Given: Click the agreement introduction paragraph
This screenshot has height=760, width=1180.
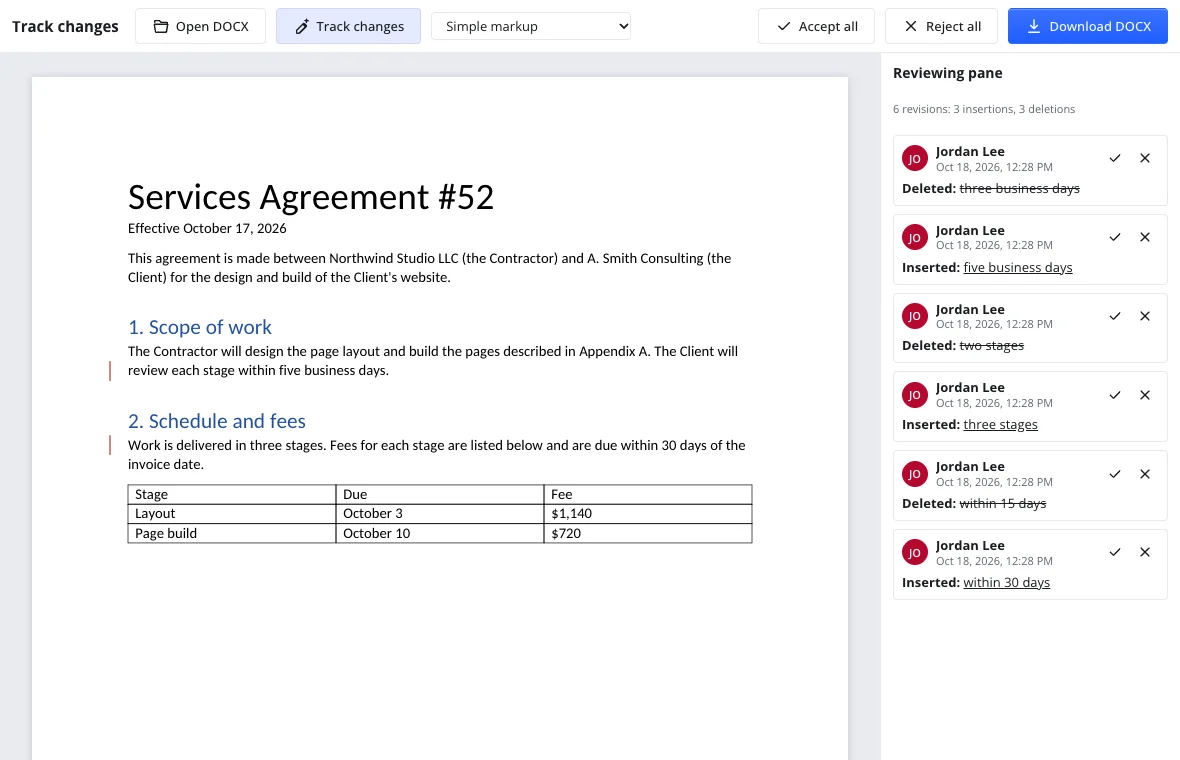Looking at the screenshot, I should pos(430,268).
